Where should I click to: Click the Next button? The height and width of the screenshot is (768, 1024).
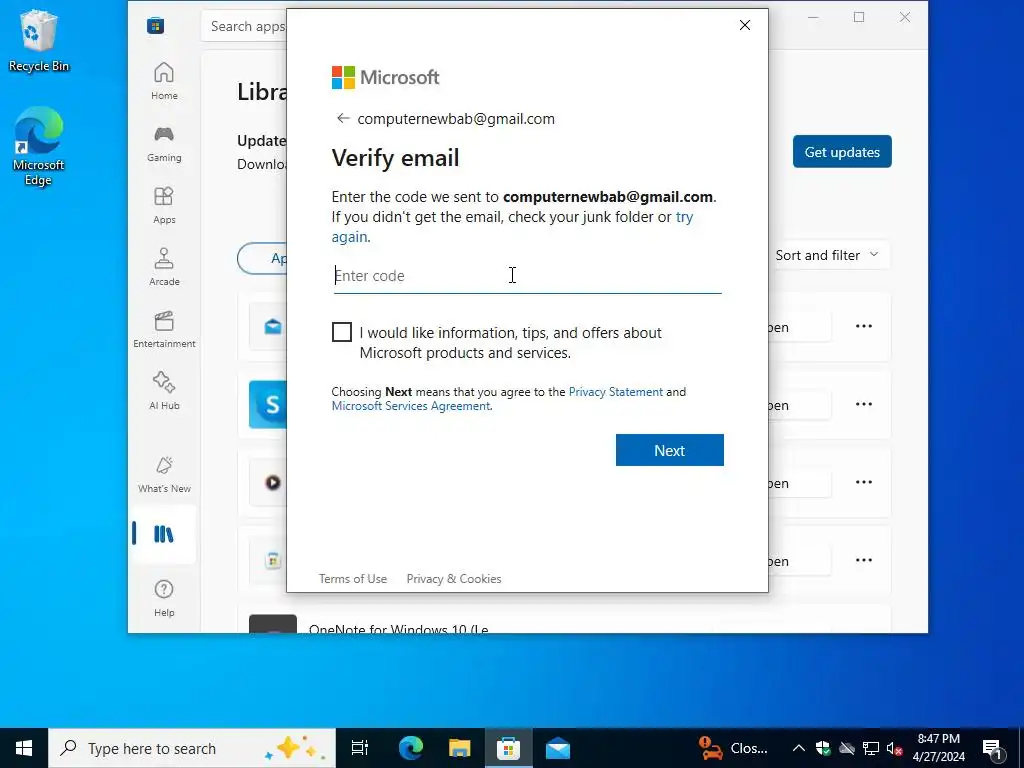pyautogui.click(x=669, y=450)
